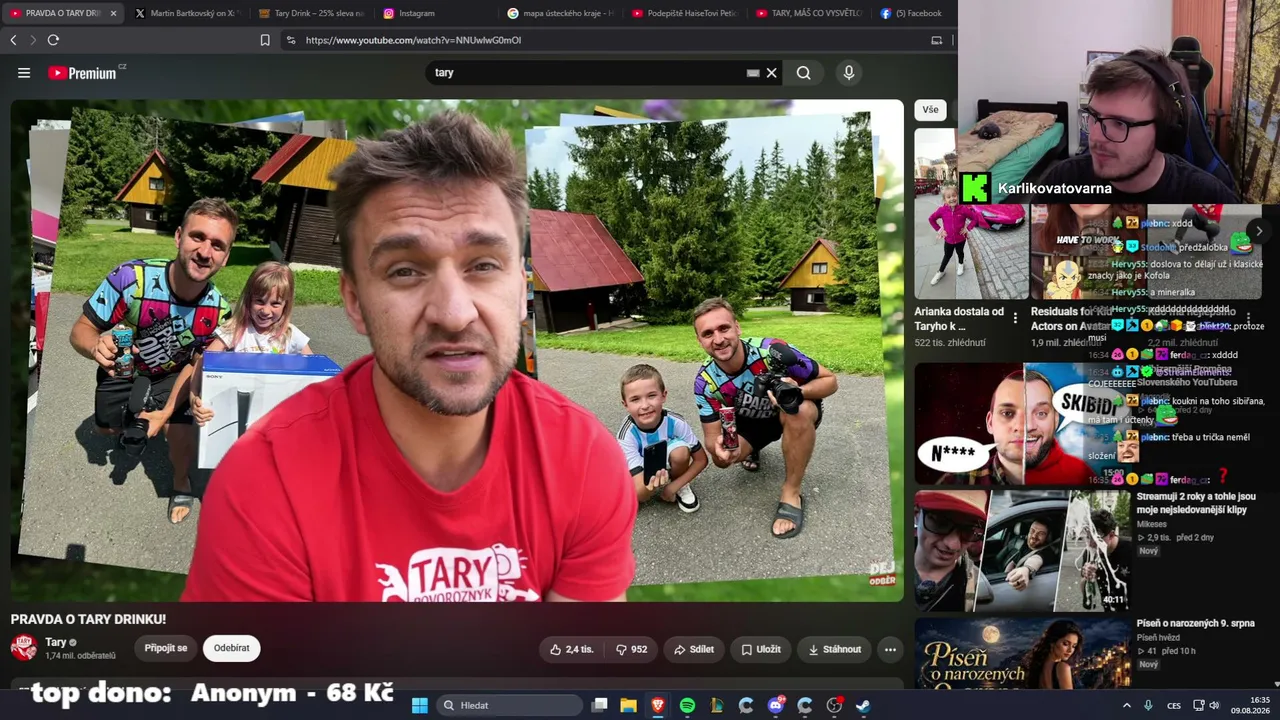
Task: Submit search with the magnifier icon
Action: click(x=803, y=73)
